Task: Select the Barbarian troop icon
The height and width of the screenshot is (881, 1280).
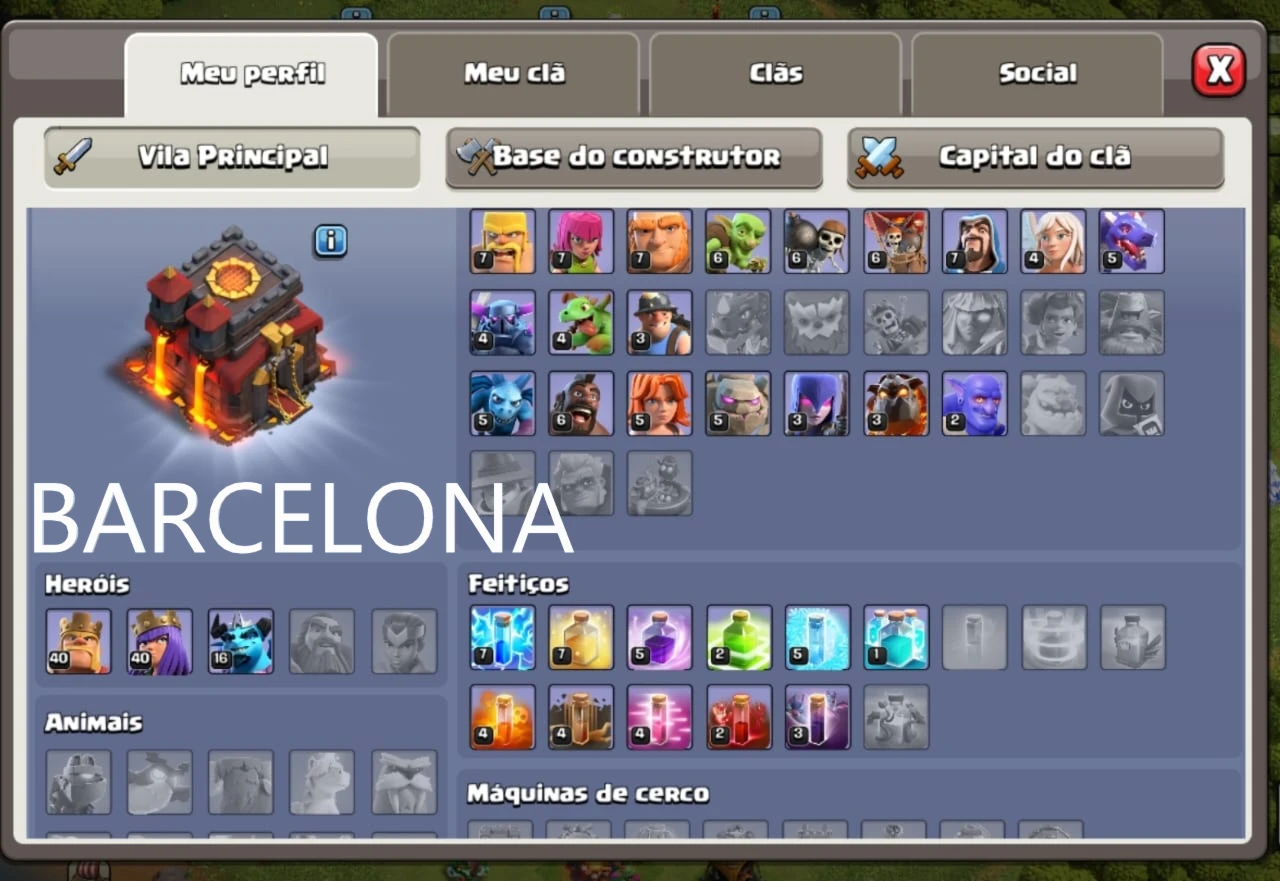Action: click(x=503, y=241)
